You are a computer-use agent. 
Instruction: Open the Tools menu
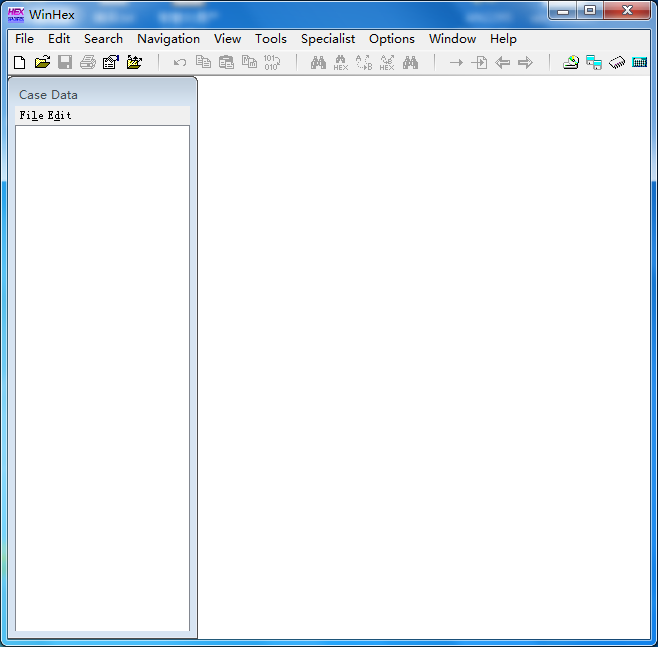[x=270, y=39]
